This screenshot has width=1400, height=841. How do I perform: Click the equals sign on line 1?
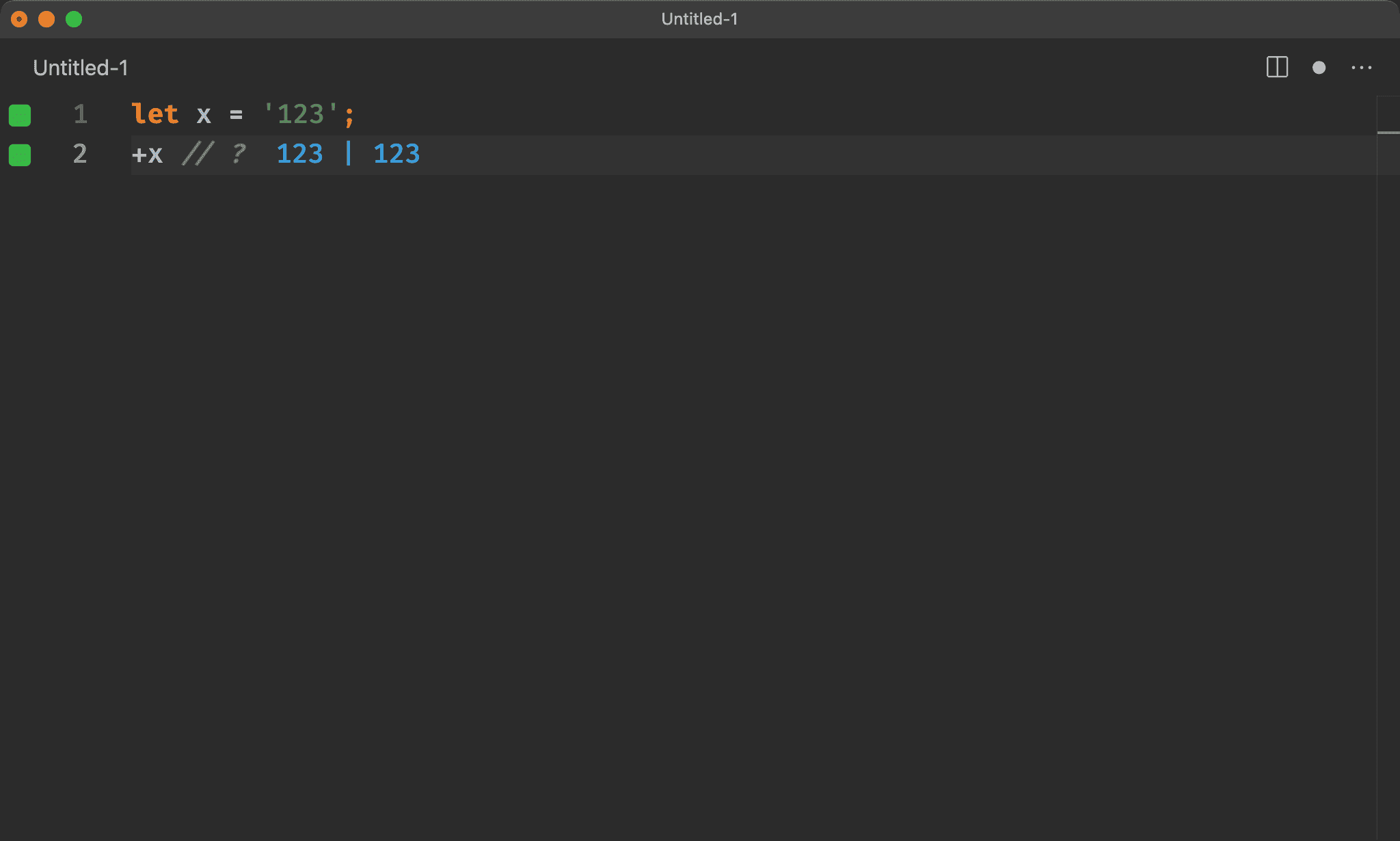coord(236,115)
